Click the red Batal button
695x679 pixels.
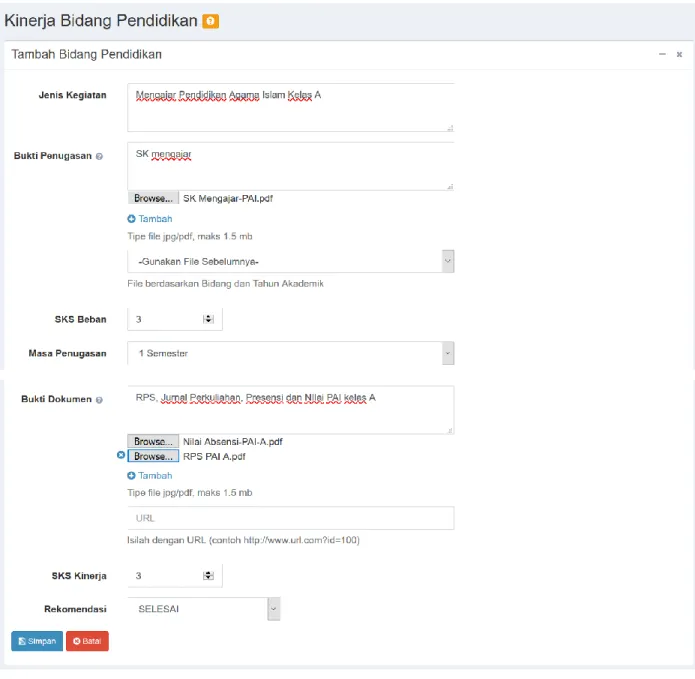pyautogui.click(x=87, y=641)
